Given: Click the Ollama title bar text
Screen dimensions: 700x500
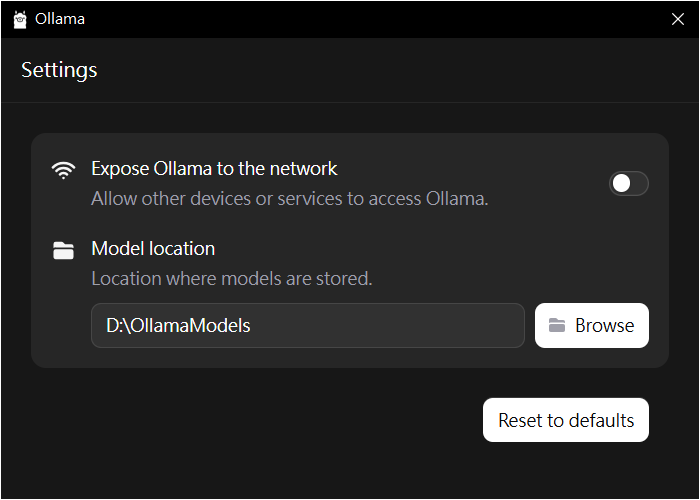Looking at the screenshot, I should pyautogui.click(x=60, y=19).
